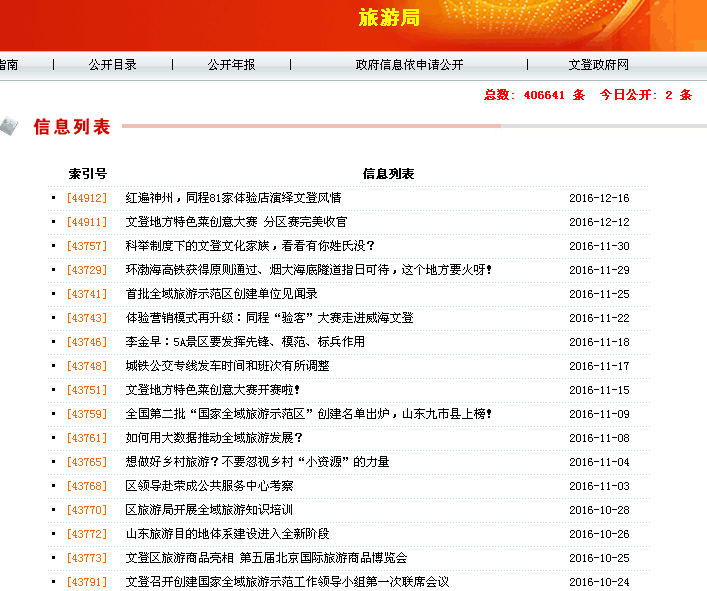The image size is (707, 591).
Task: Go to 文登政府网 navigation link
Action: (x=598, y=65)
